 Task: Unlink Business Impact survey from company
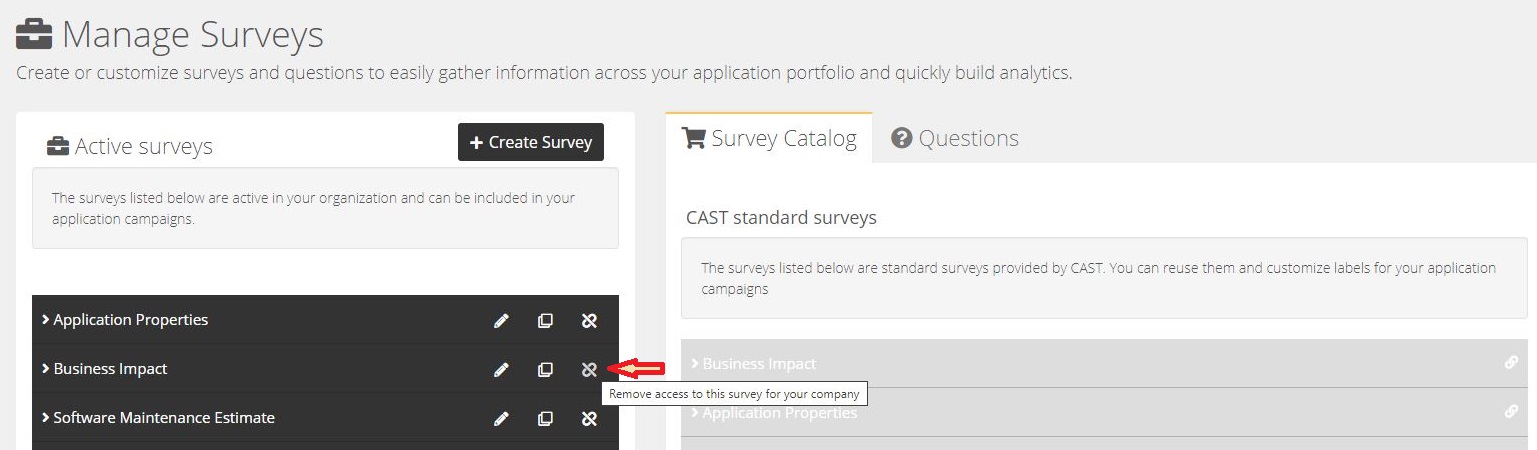589,370
